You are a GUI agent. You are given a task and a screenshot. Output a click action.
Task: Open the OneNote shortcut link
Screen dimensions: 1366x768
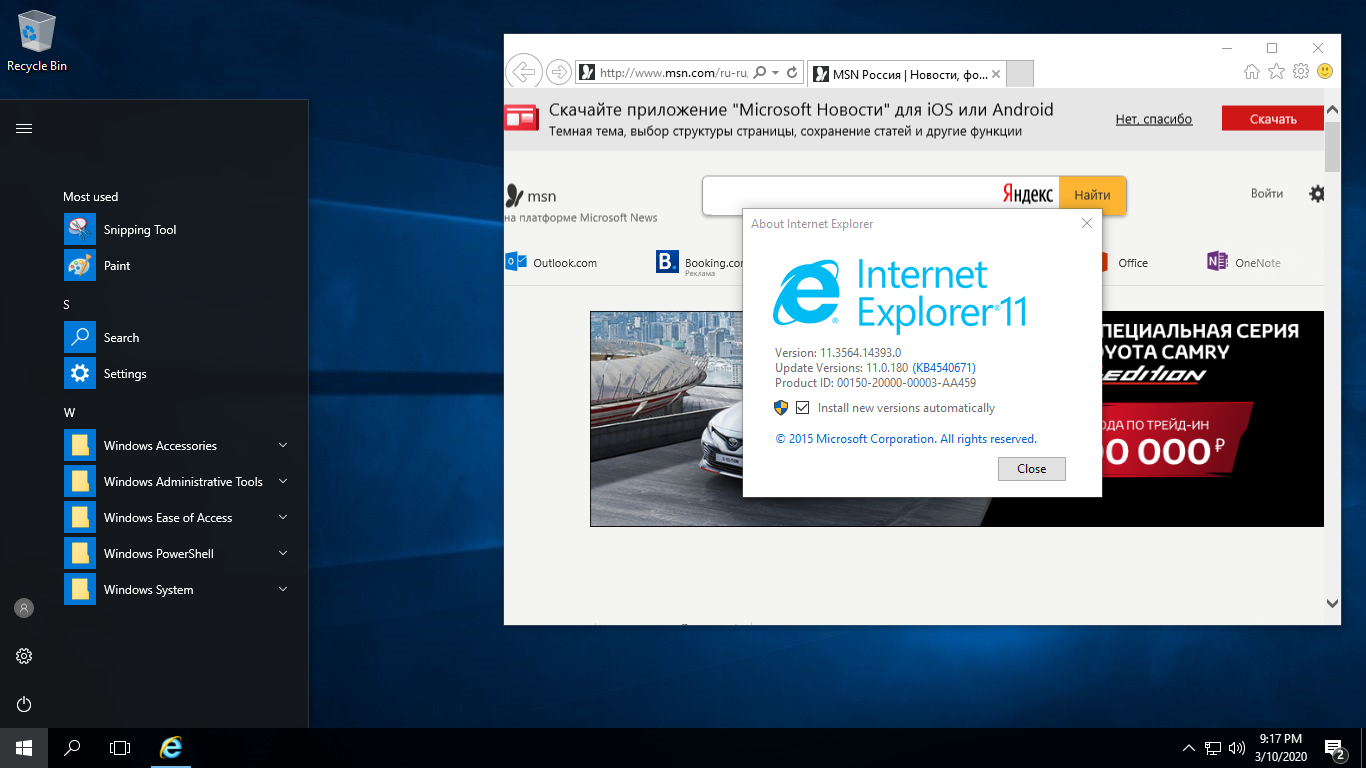(1244, 263)
